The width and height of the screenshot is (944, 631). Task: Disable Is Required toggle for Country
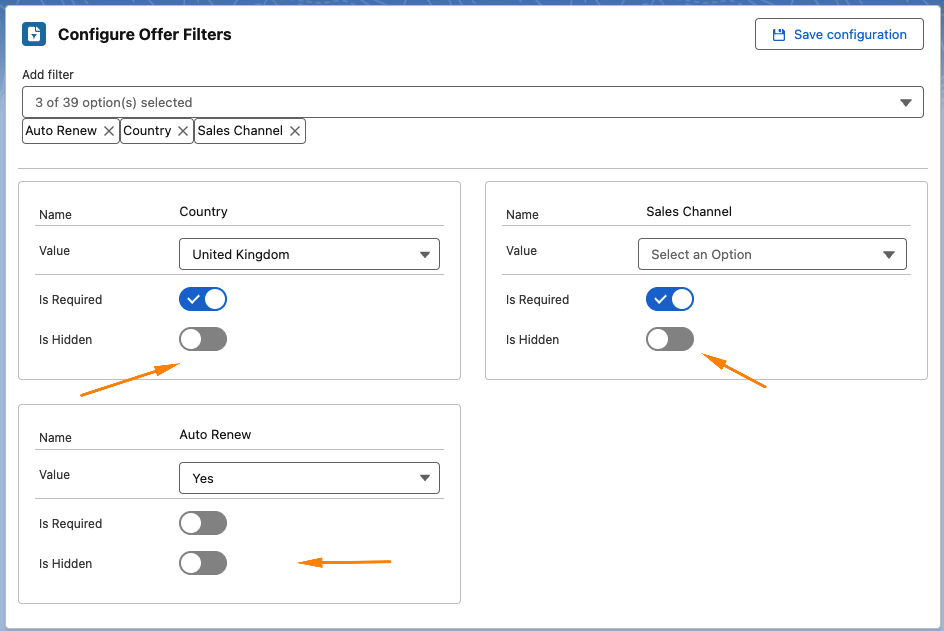click(203, 299)
